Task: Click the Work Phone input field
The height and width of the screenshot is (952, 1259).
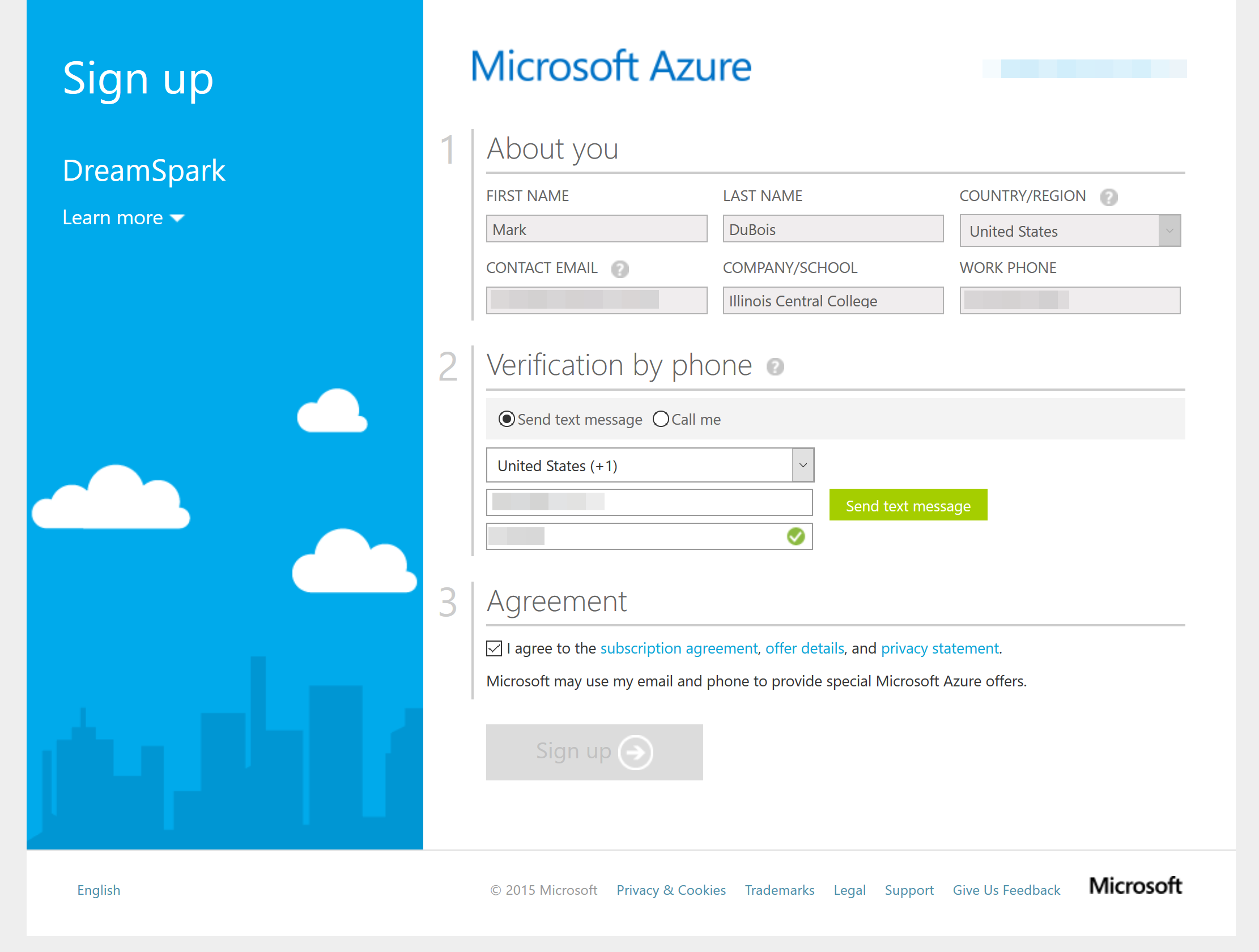Action: [x=1070, y=301]
